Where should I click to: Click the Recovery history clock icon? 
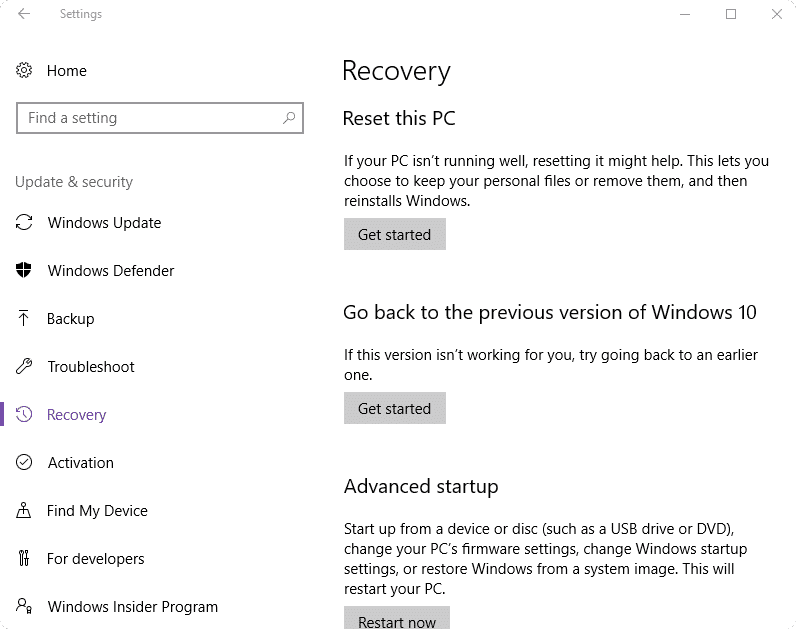(24, 414)
